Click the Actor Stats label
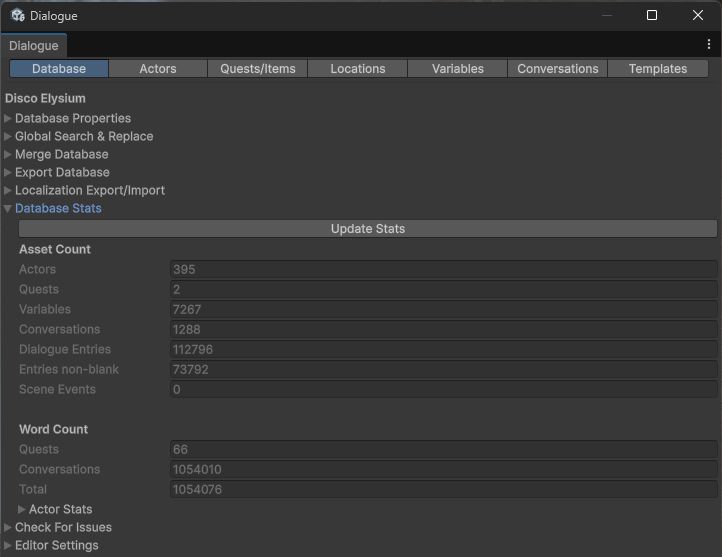722x557 pixels. pyautogui.click(x=60, y=509)
